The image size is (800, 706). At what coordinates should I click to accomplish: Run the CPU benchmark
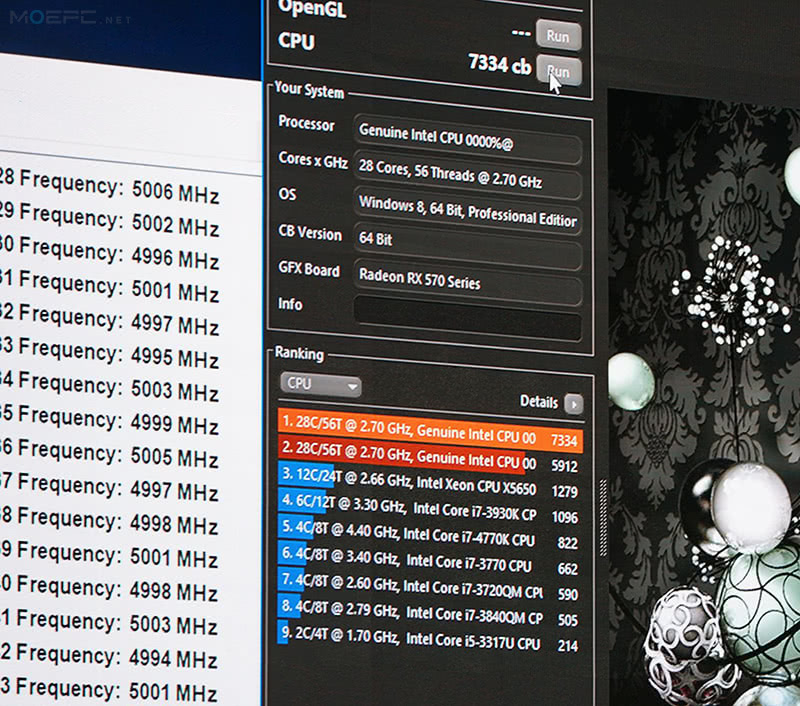click(559, 71)
